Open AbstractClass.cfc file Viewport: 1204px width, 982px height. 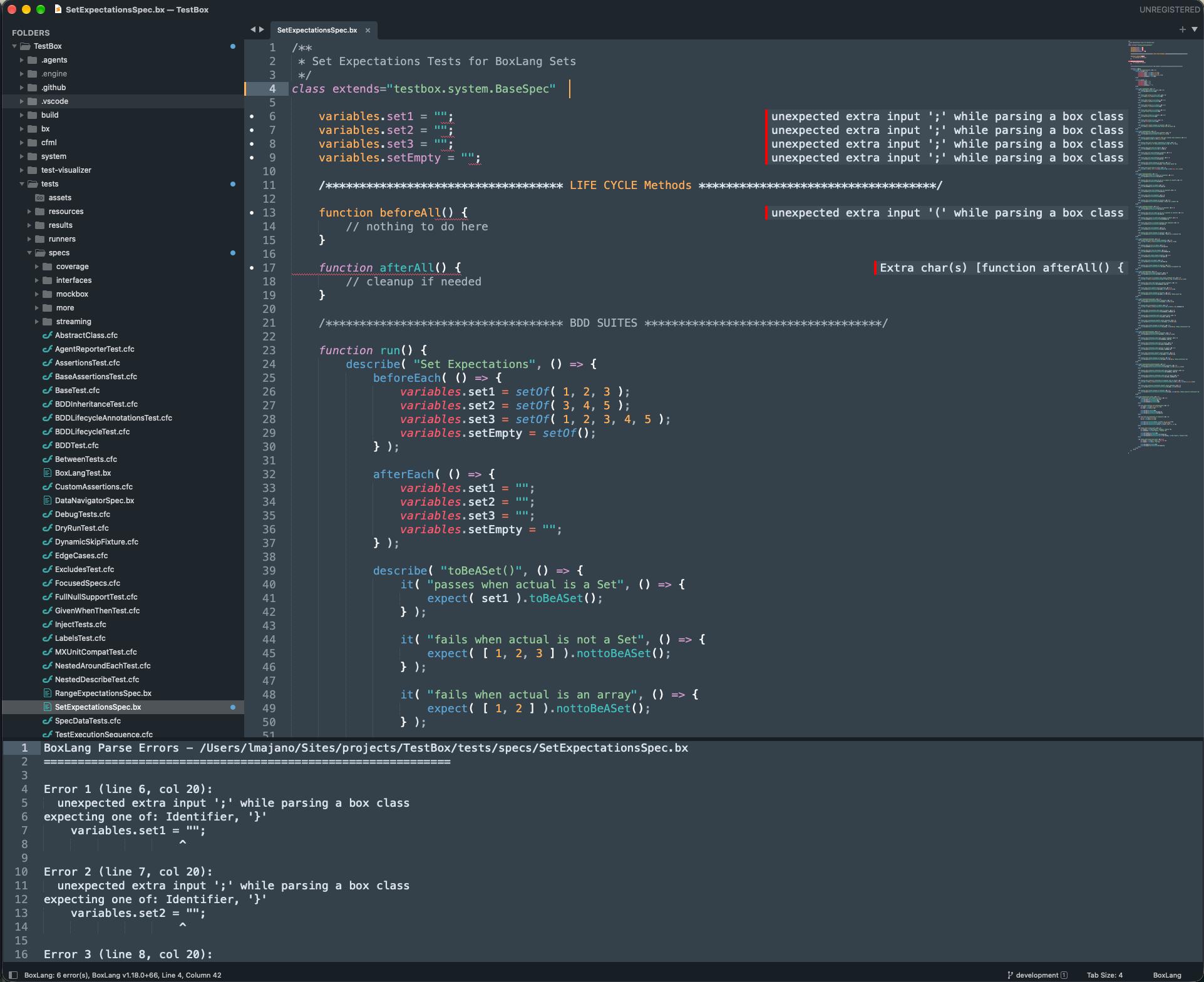(x=86, y=335)
